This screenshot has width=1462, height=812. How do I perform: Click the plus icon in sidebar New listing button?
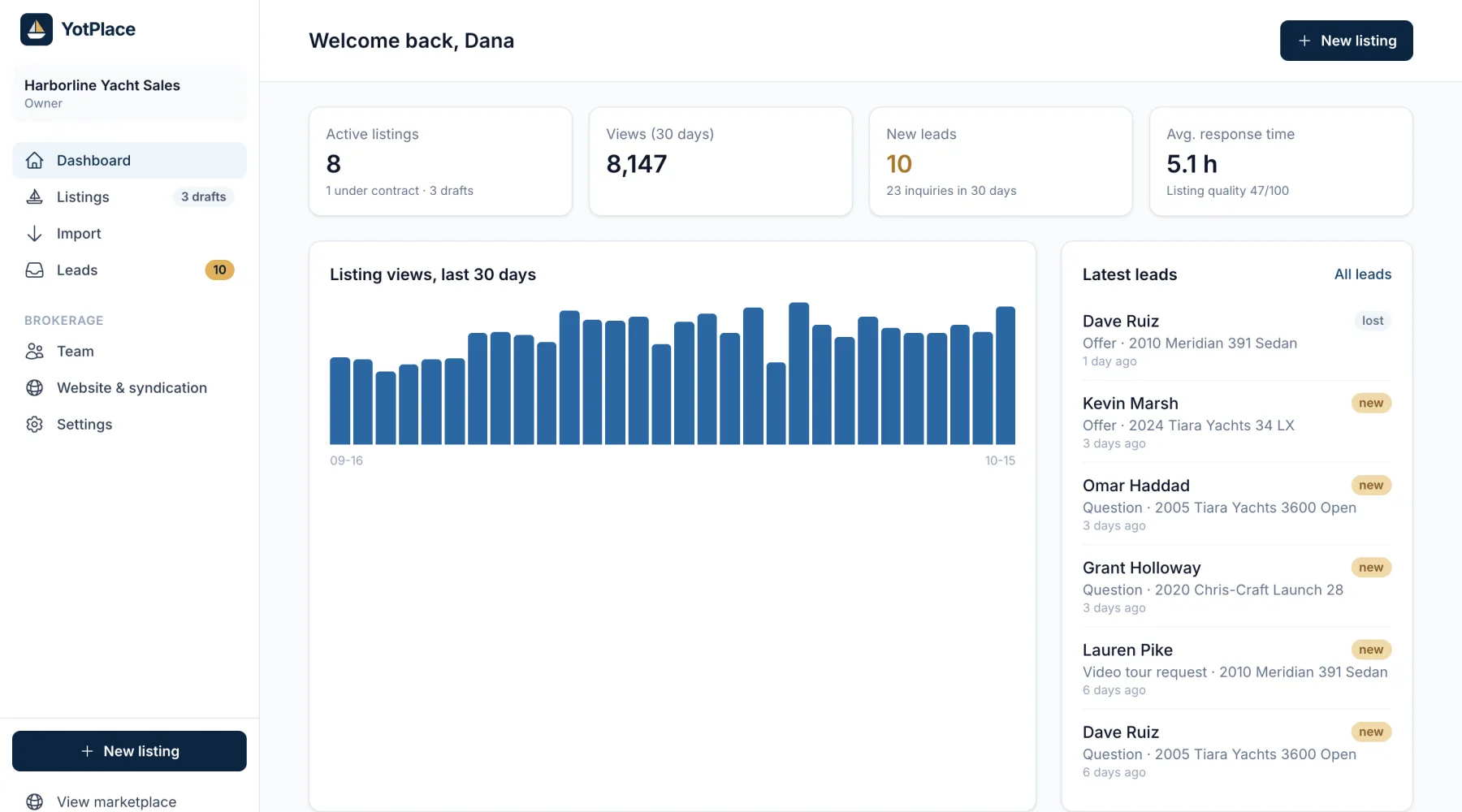pos(87,751)
